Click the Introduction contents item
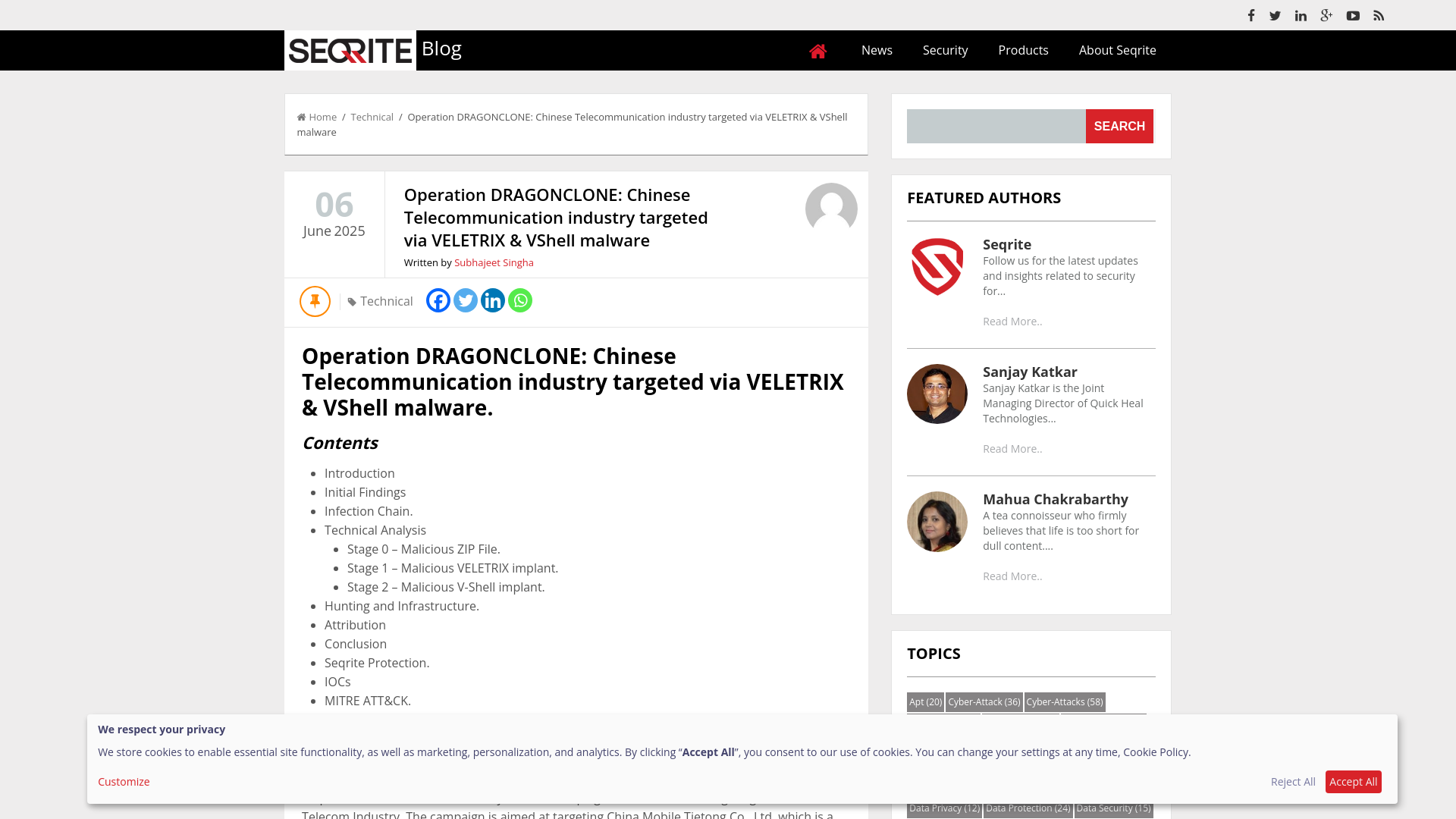The width and height of the screenshot is (1456, 819). point(359,473)
